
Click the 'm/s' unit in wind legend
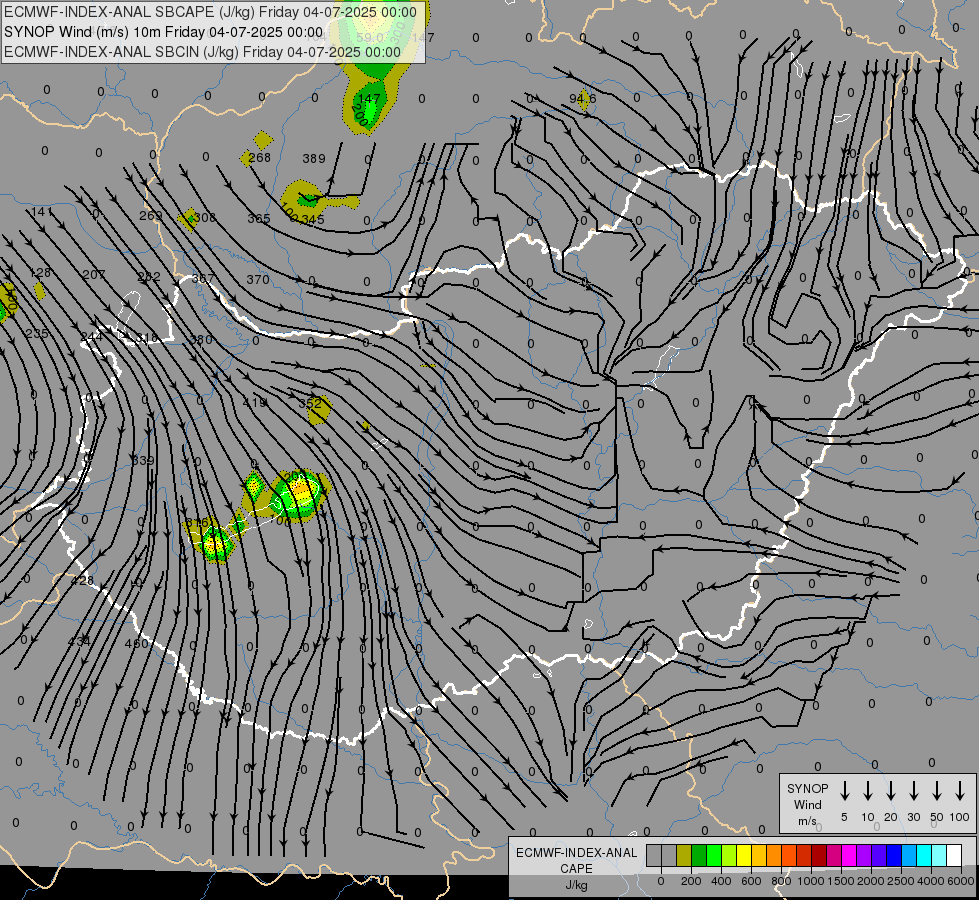point(807,821)
